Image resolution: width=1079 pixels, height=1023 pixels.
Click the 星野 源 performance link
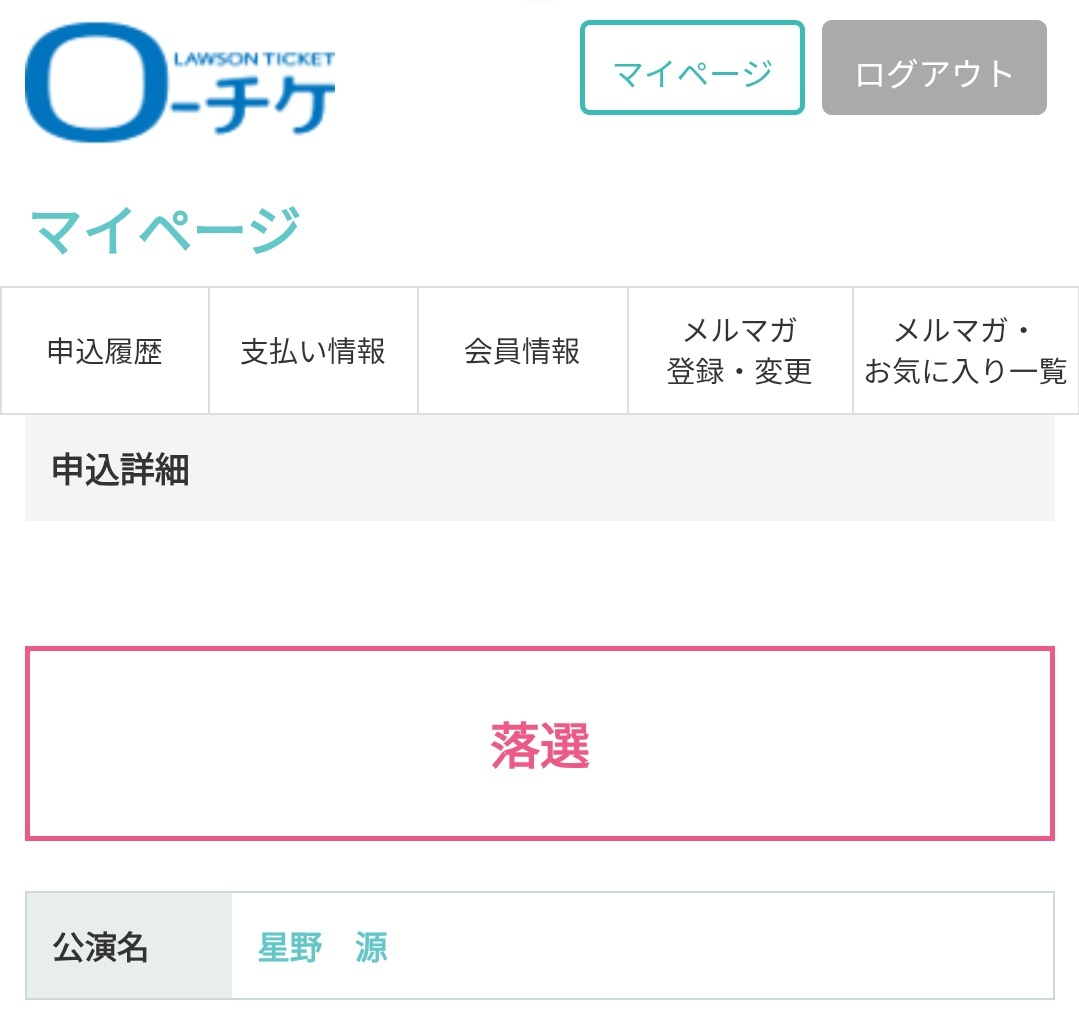323,947
